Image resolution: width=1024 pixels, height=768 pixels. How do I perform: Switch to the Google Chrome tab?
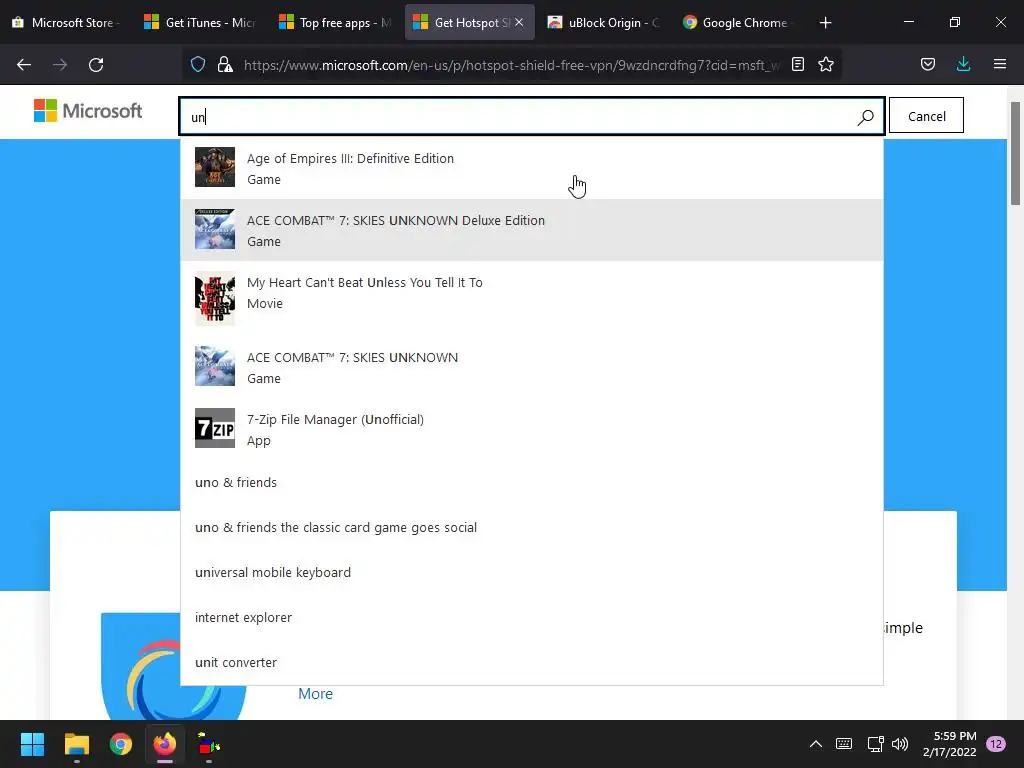738,23
